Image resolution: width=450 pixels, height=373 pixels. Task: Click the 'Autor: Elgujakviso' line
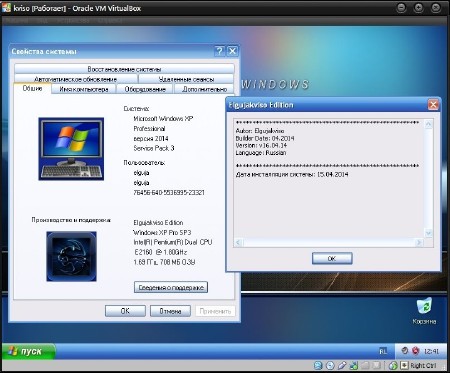(x=260, y=131)
